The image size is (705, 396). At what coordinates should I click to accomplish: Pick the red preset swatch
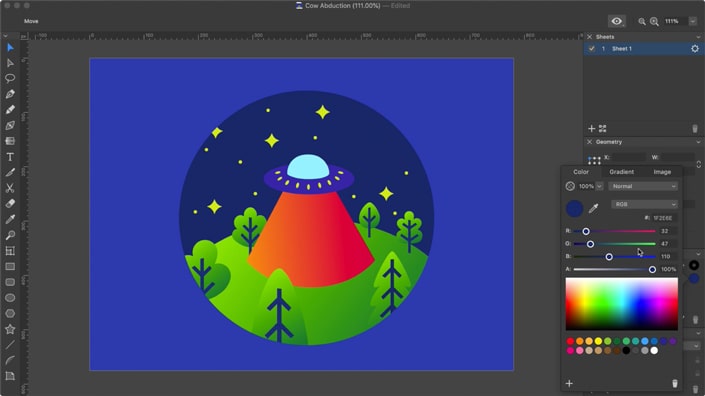pyautogui.click(x=570, y=341)
